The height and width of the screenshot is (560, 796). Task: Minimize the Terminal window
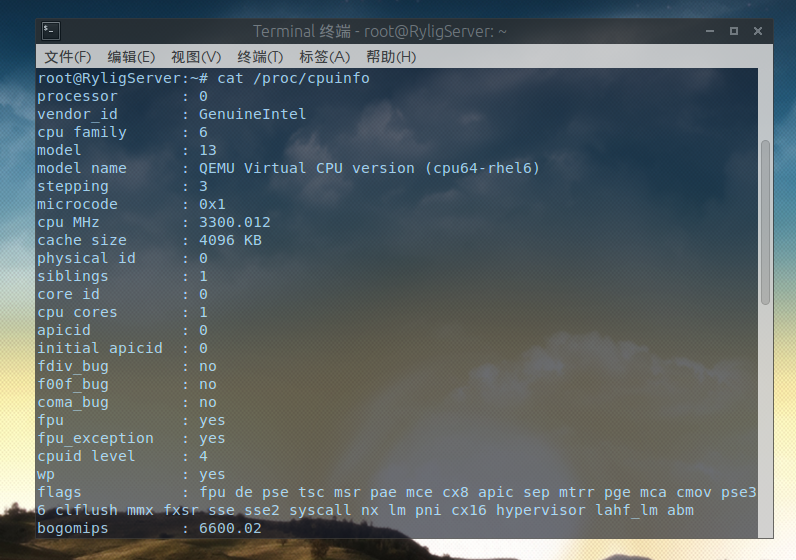[710, 31]
